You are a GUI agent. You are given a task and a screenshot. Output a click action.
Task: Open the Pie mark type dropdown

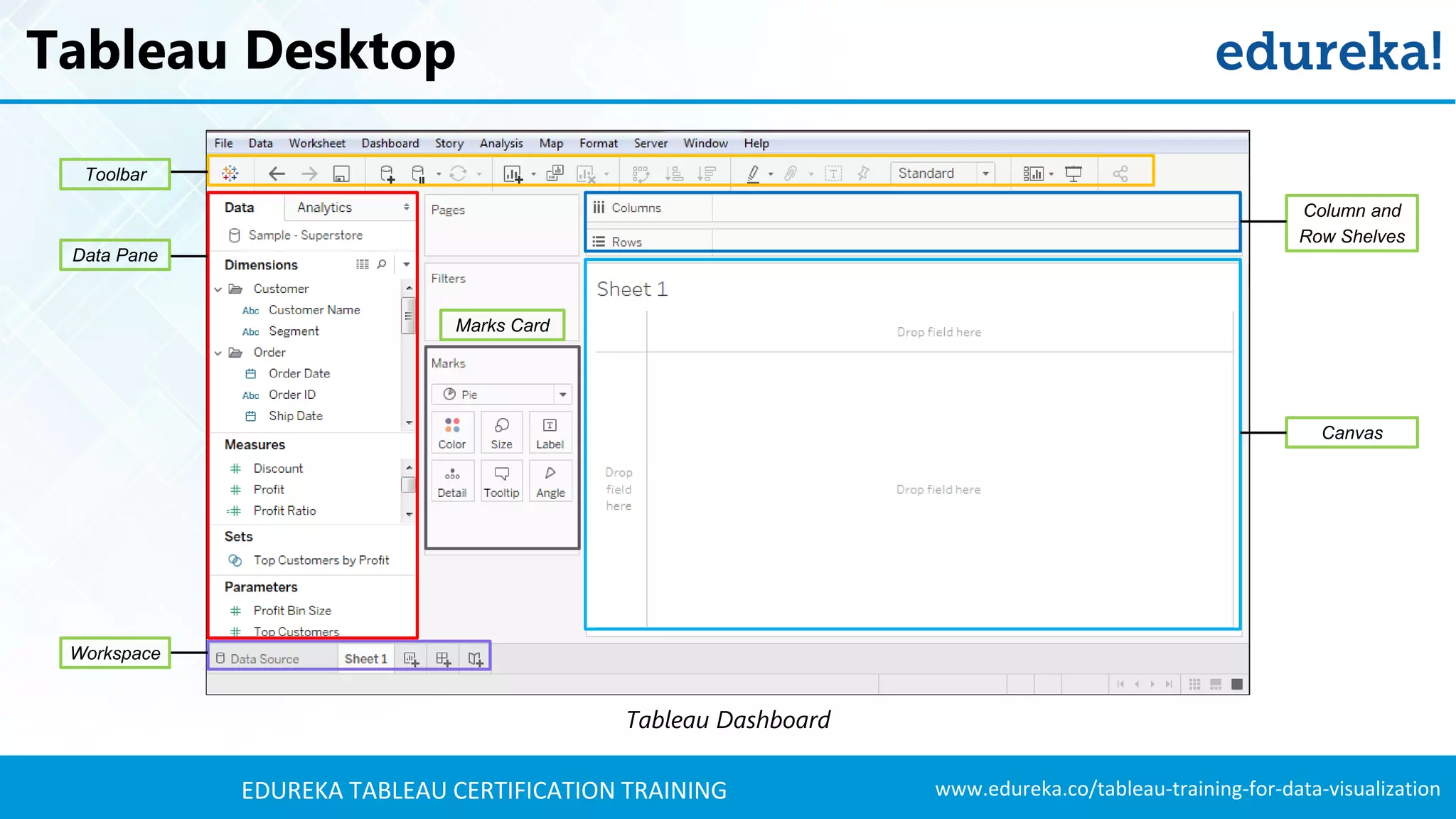pos(562,395)
